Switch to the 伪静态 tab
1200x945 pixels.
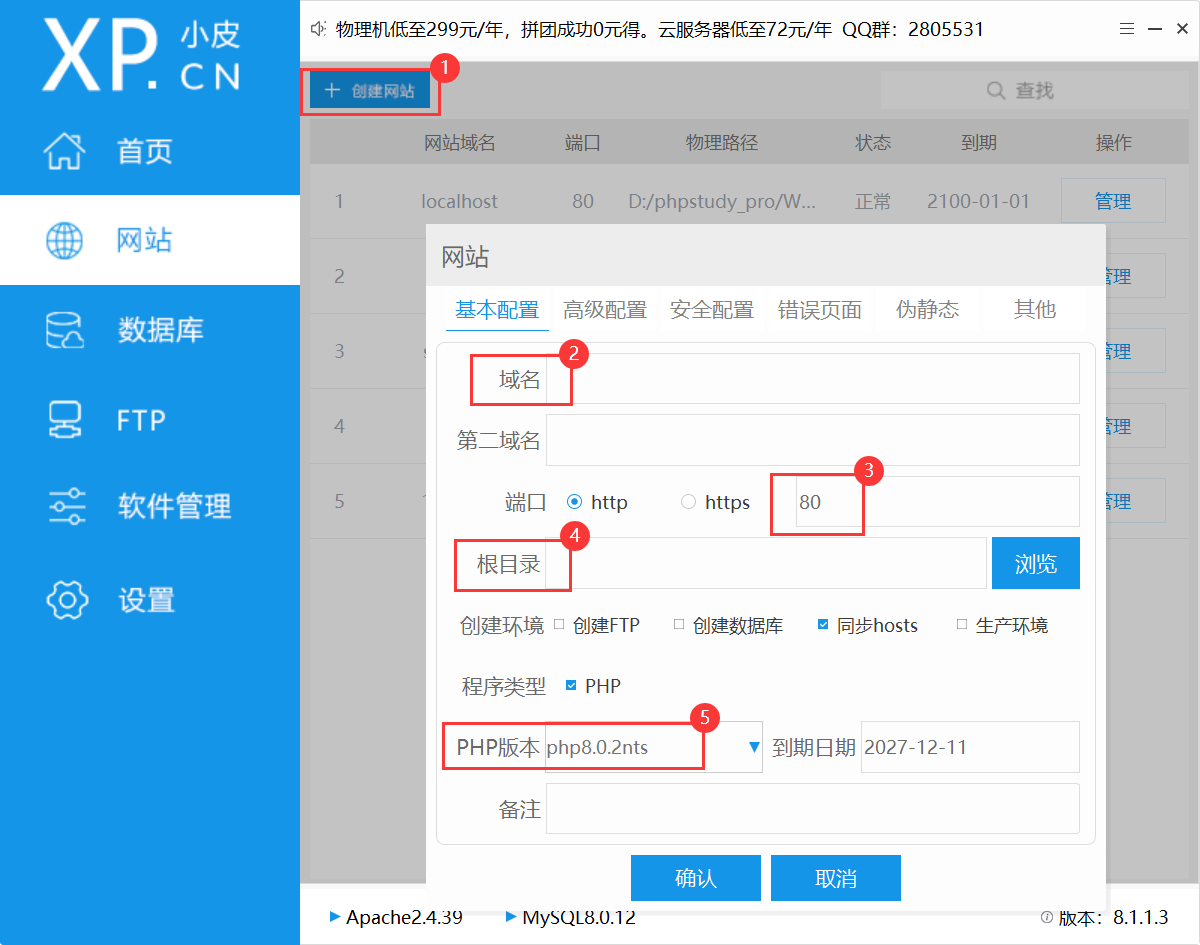[x=927, y=310]
